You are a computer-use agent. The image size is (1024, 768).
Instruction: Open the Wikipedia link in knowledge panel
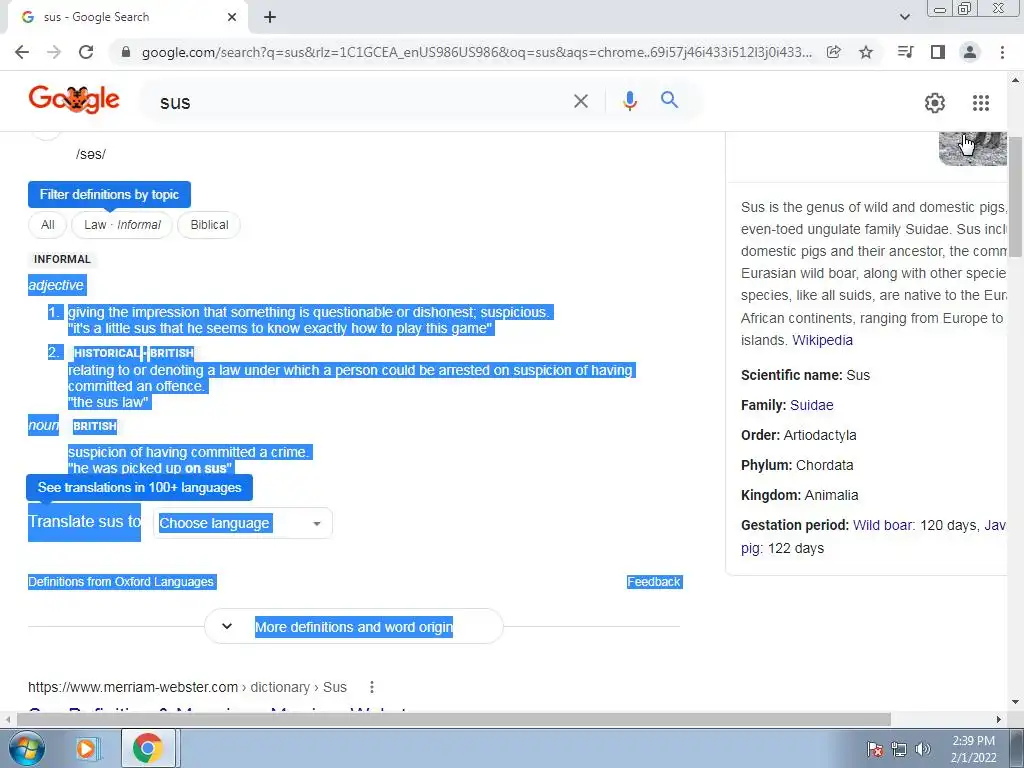822,340
